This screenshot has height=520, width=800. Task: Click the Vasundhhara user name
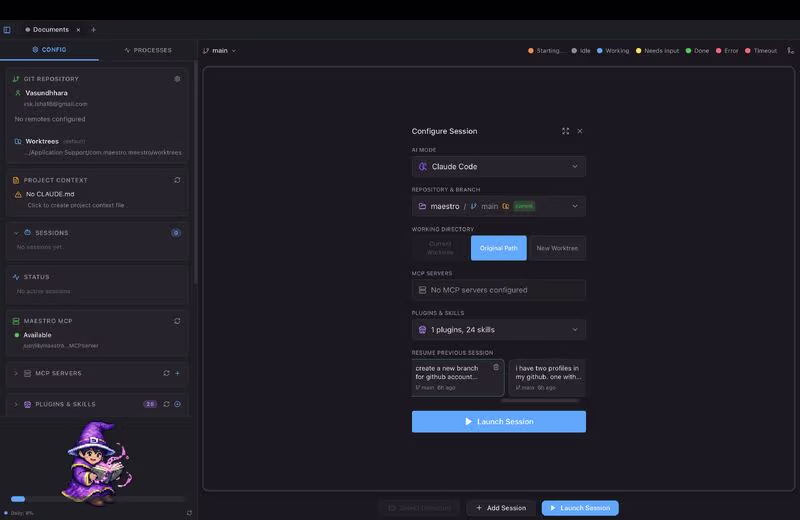(x=46, y=93)
